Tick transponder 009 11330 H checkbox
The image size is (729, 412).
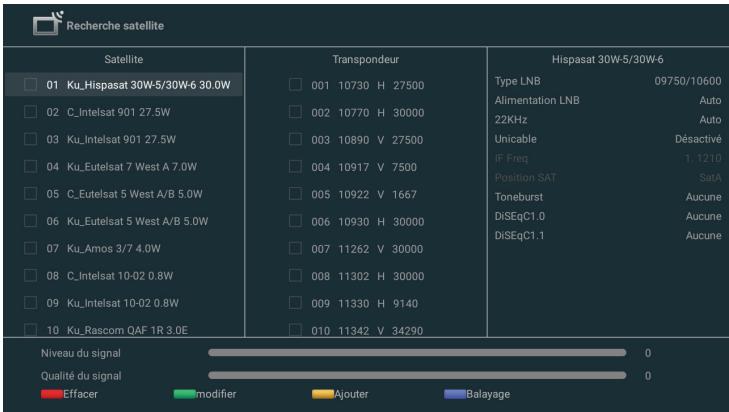[x=295, y=303]
